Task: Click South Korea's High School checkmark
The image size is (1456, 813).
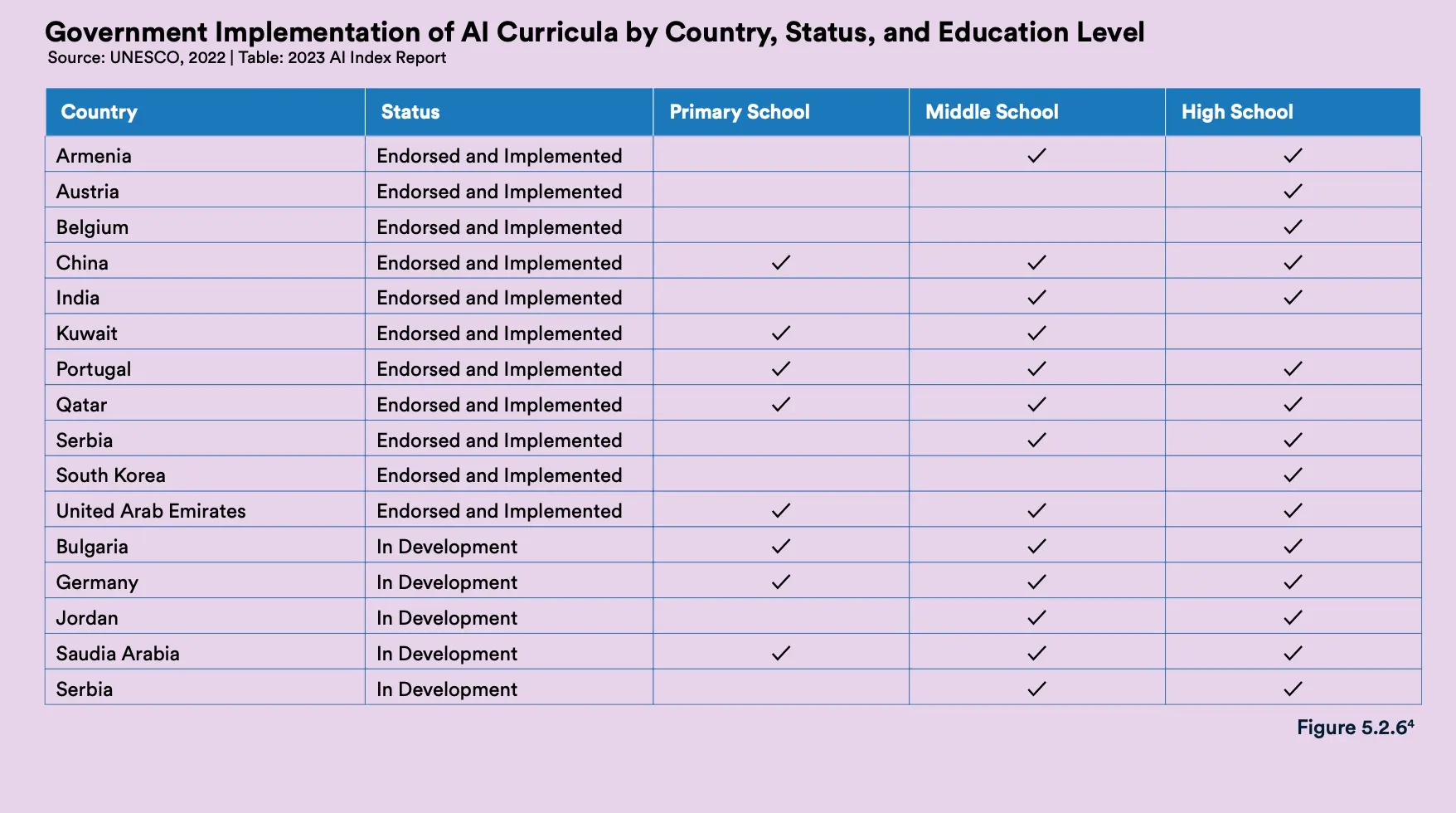Action: click(1293, 475)
